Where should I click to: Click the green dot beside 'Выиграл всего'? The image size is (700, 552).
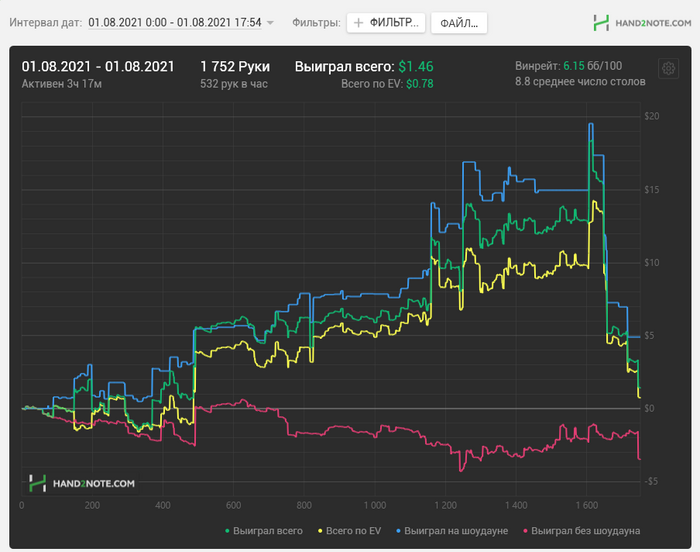[227, 531]
